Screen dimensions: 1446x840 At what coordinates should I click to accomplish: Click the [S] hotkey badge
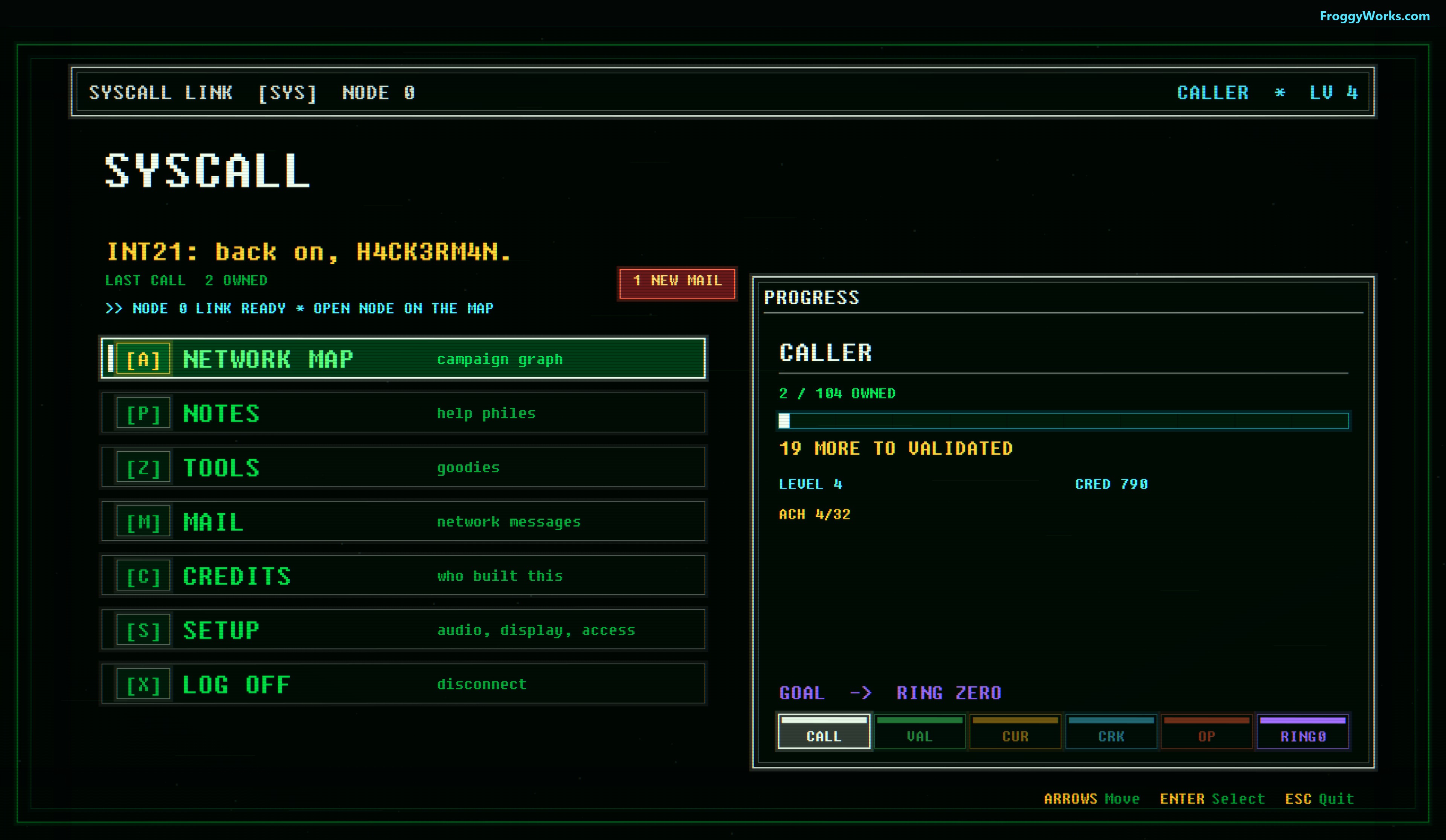143,630
